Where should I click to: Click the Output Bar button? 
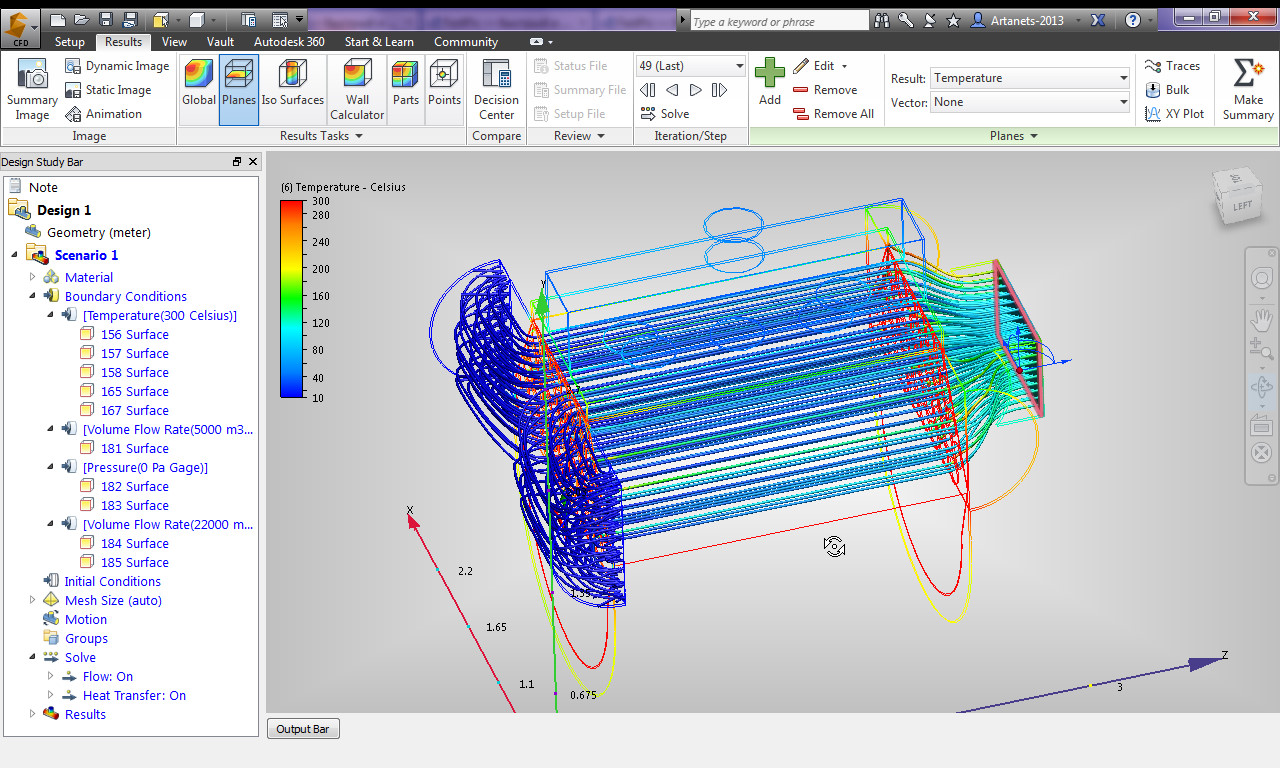pos(303,729)
